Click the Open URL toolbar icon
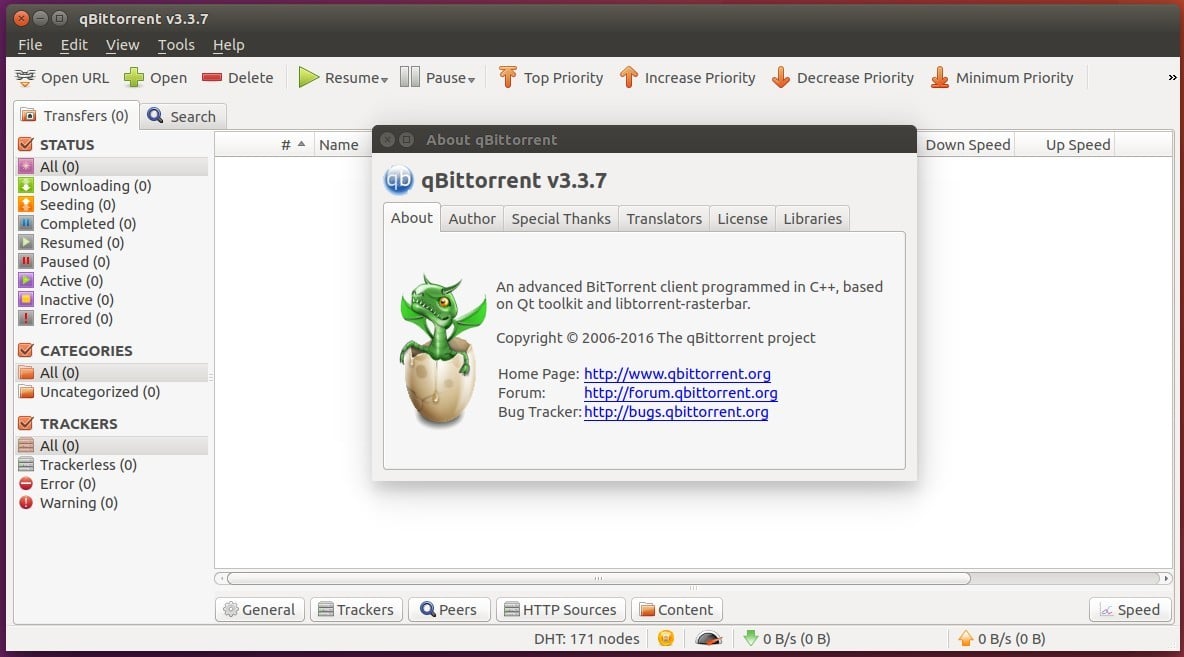Viewport: 1184px width, 657px height. click(25, 77)
